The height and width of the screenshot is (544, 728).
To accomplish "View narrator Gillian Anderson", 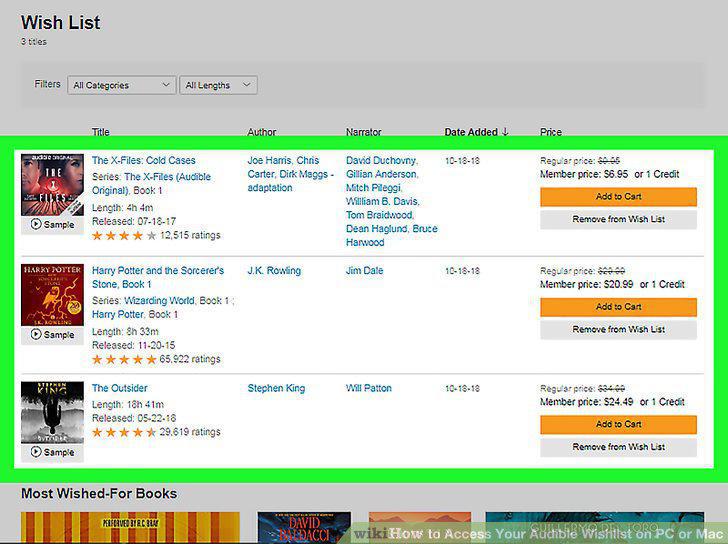I will coord(382,174).
